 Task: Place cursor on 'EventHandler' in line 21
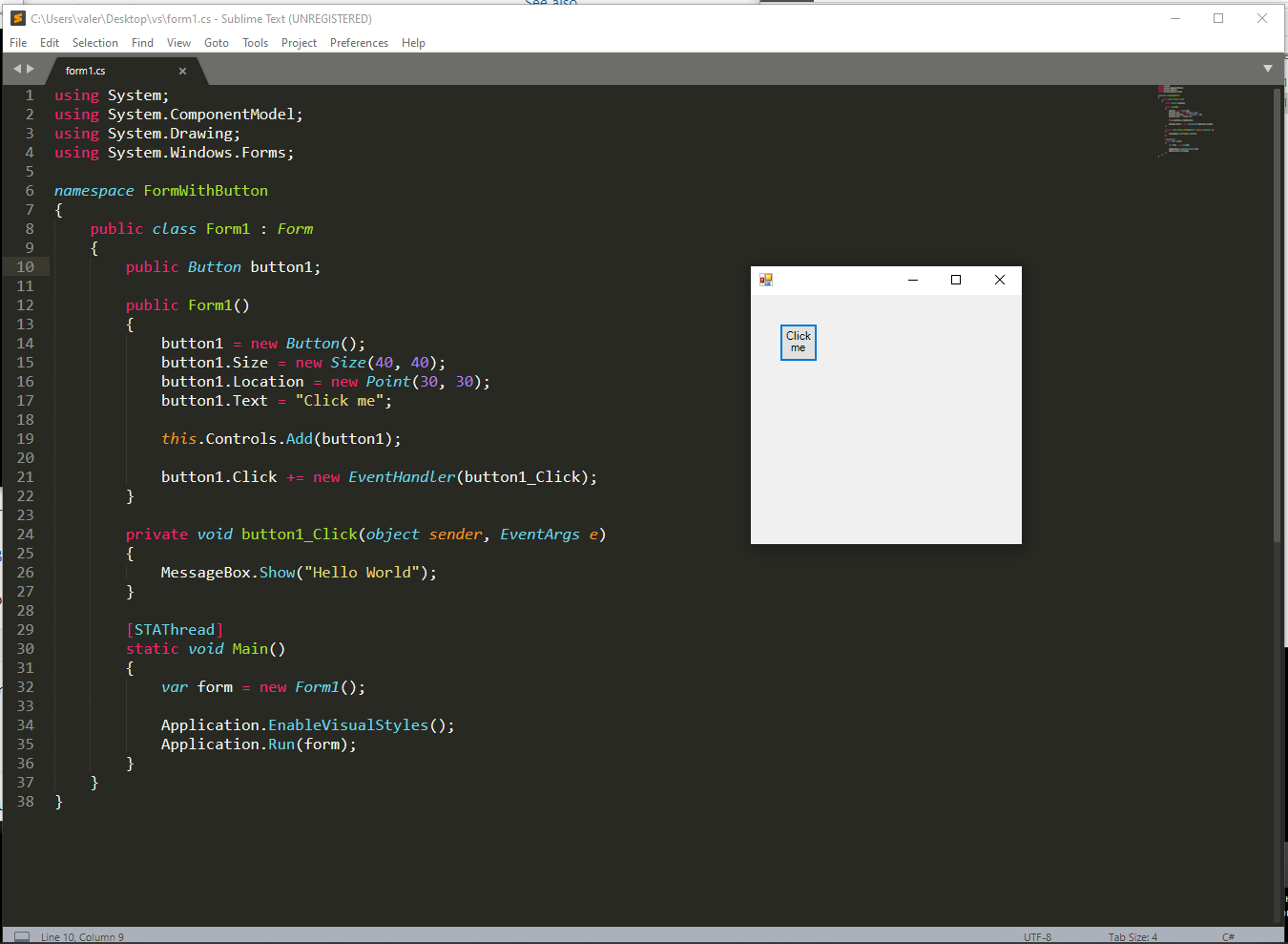click(402, 477)
